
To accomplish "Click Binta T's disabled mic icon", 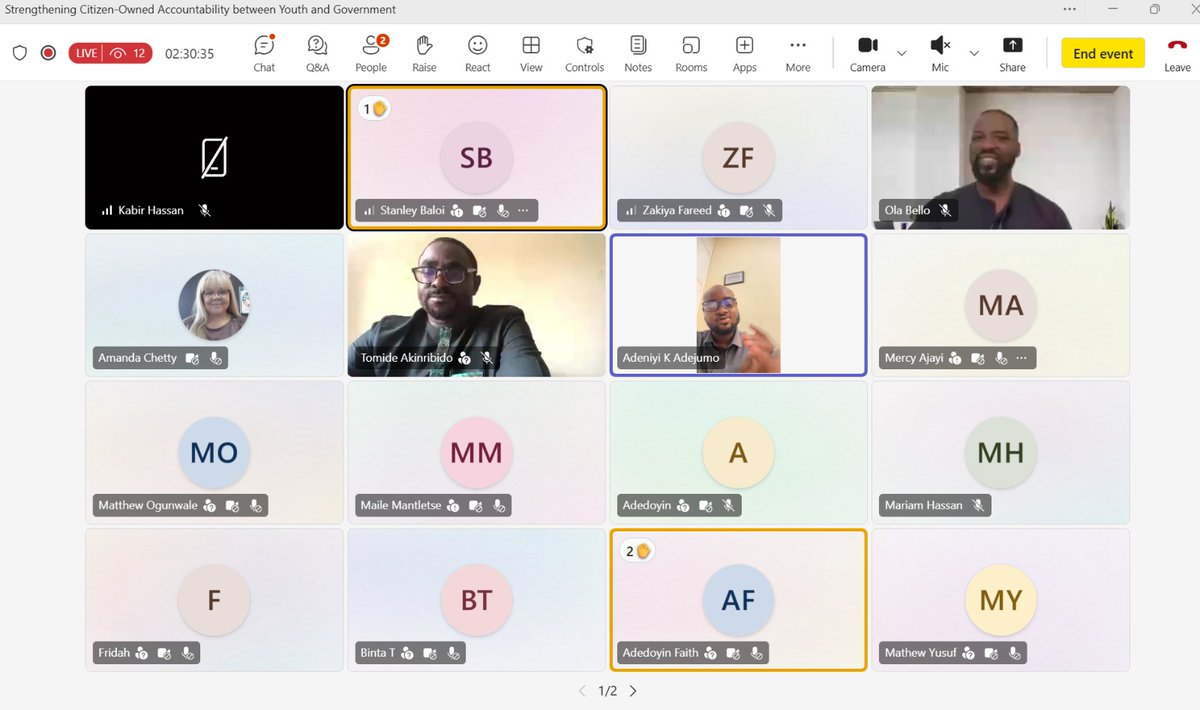I will click(x=453, y=653).
